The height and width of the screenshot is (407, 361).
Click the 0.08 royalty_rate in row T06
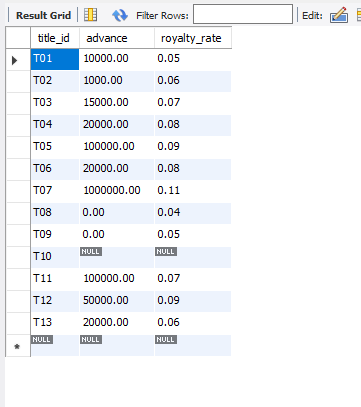(x=193, y=169)
